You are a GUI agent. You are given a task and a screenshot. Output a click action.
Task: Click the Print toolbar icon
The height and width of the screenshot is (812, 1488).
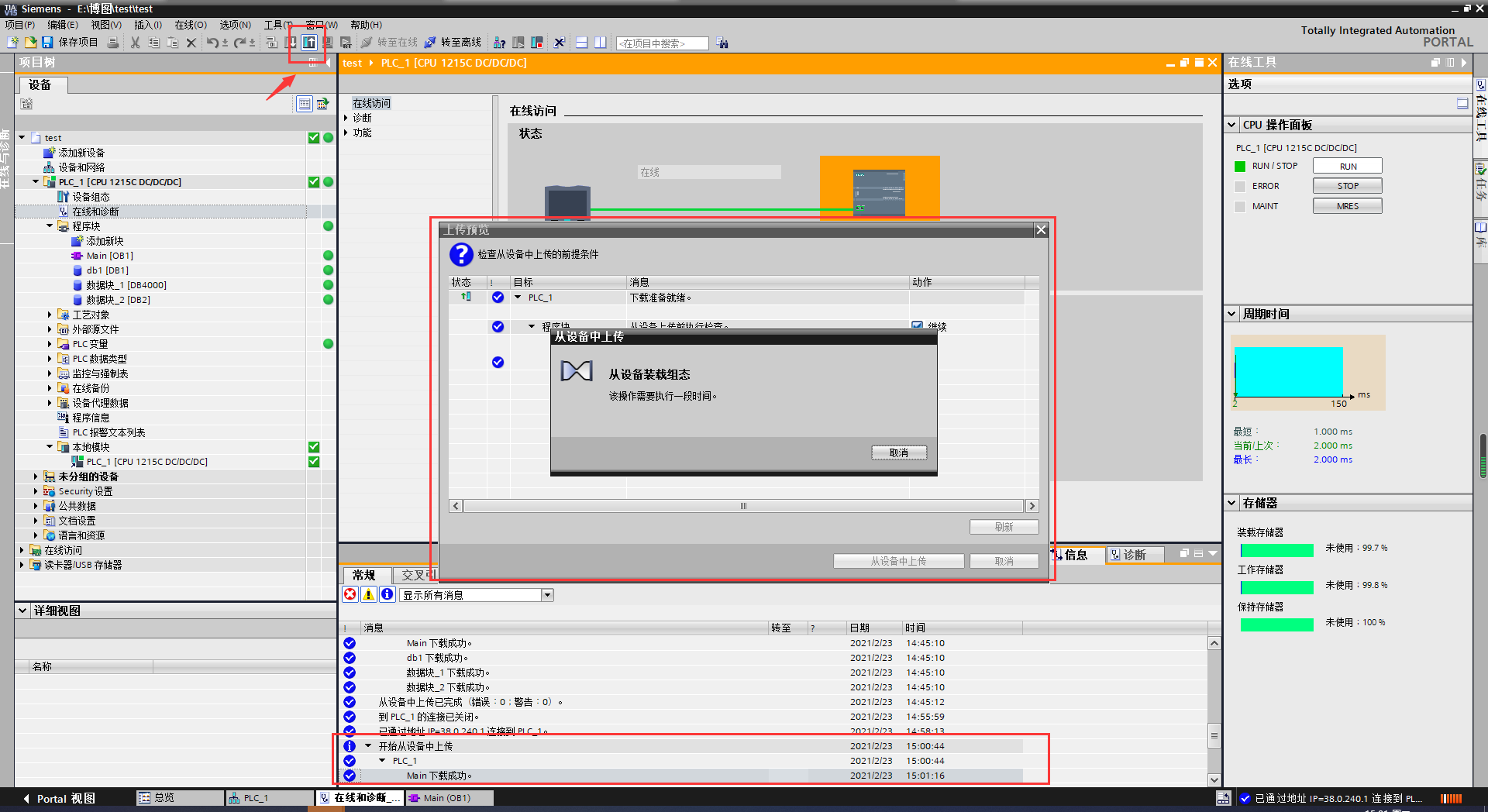[113, 43]
